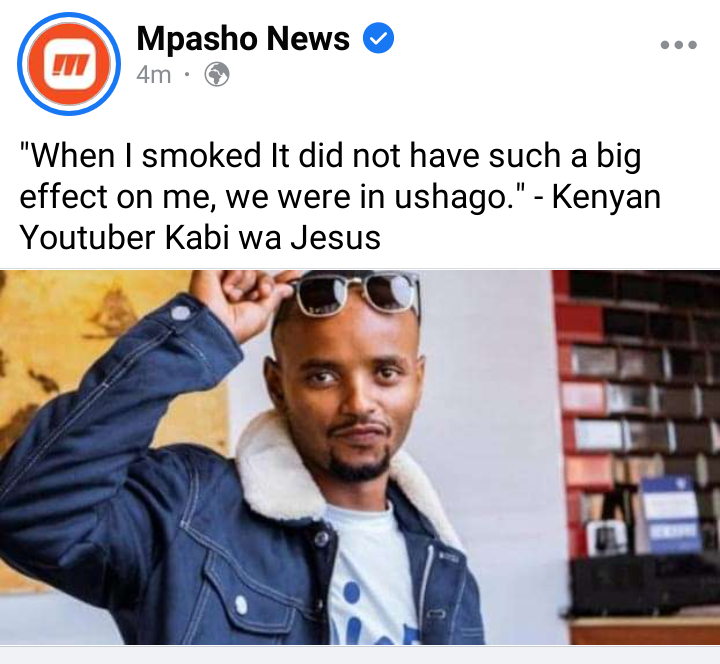Click the post caption text
Screen dimensions: 720x664
click(340, 197)
